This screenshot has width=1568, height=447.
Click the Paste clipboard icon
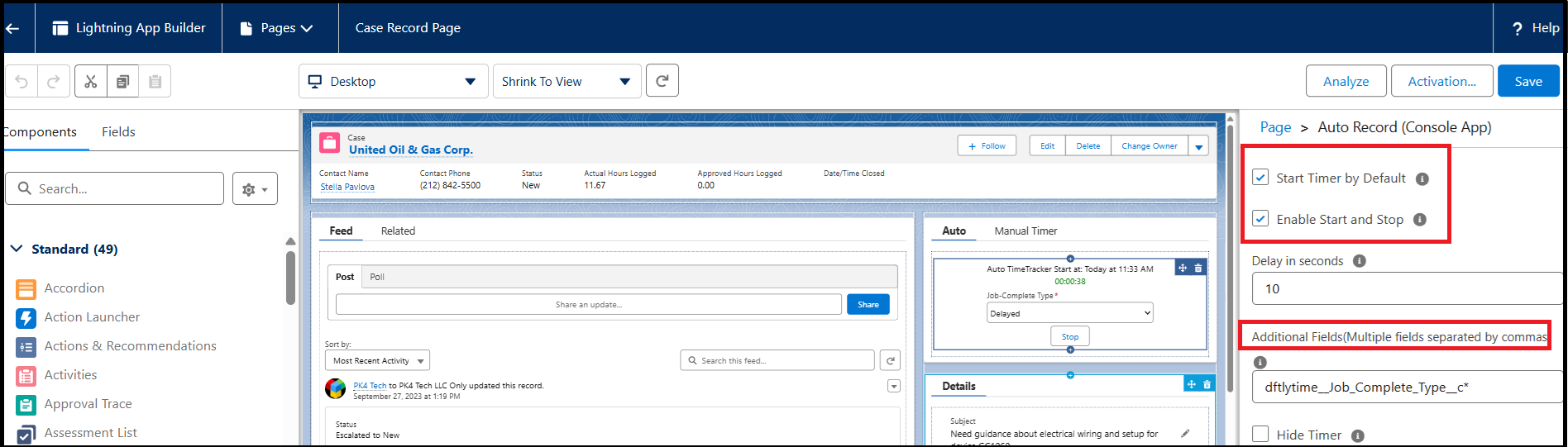click(x=155, y=81)
